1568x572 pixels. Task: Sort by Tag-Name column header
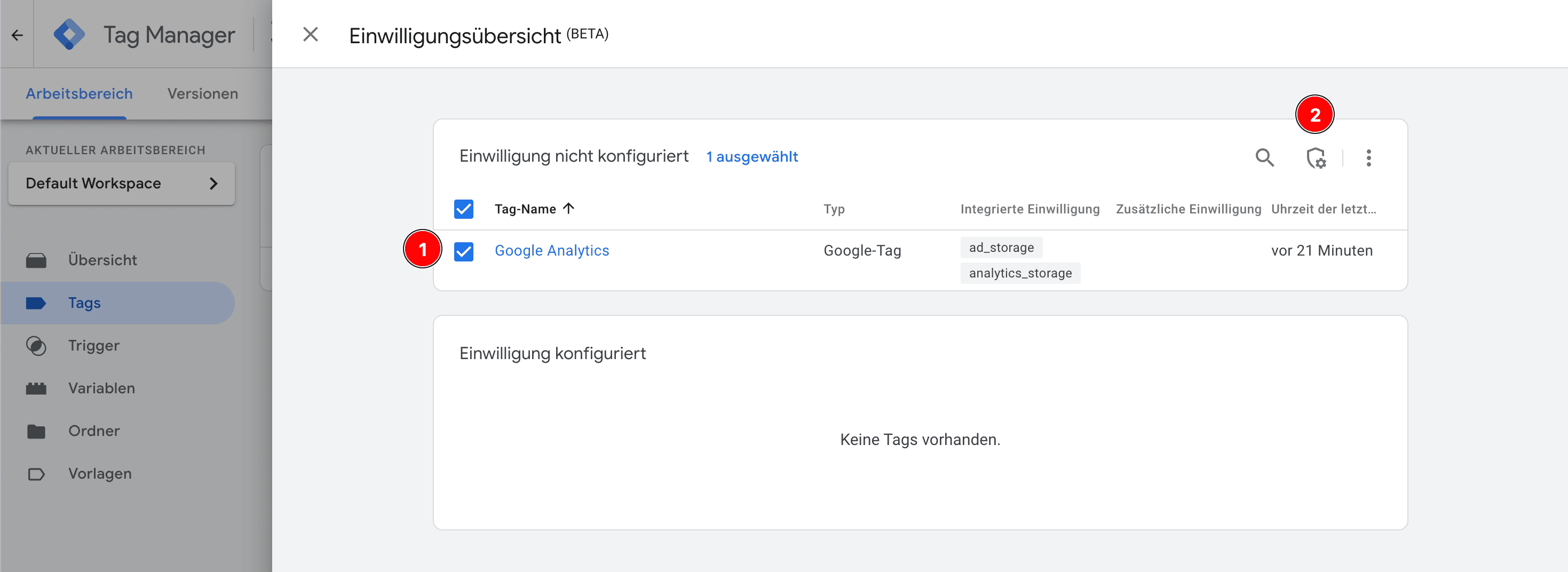point(525,209)
